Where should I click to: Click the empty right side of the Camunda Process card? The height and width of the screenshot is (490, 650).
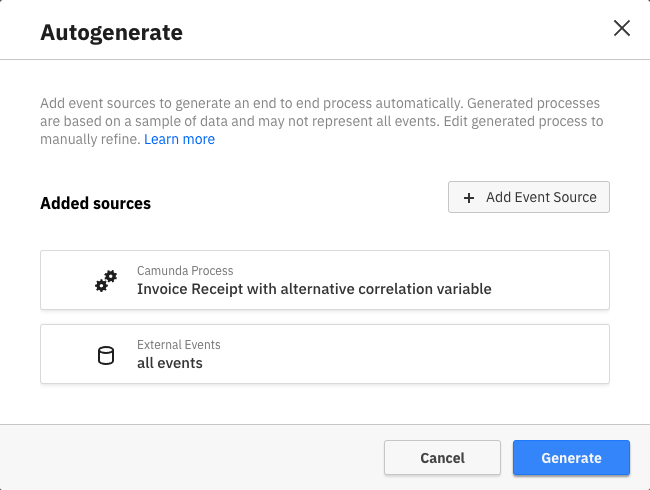tap(560, 280)
